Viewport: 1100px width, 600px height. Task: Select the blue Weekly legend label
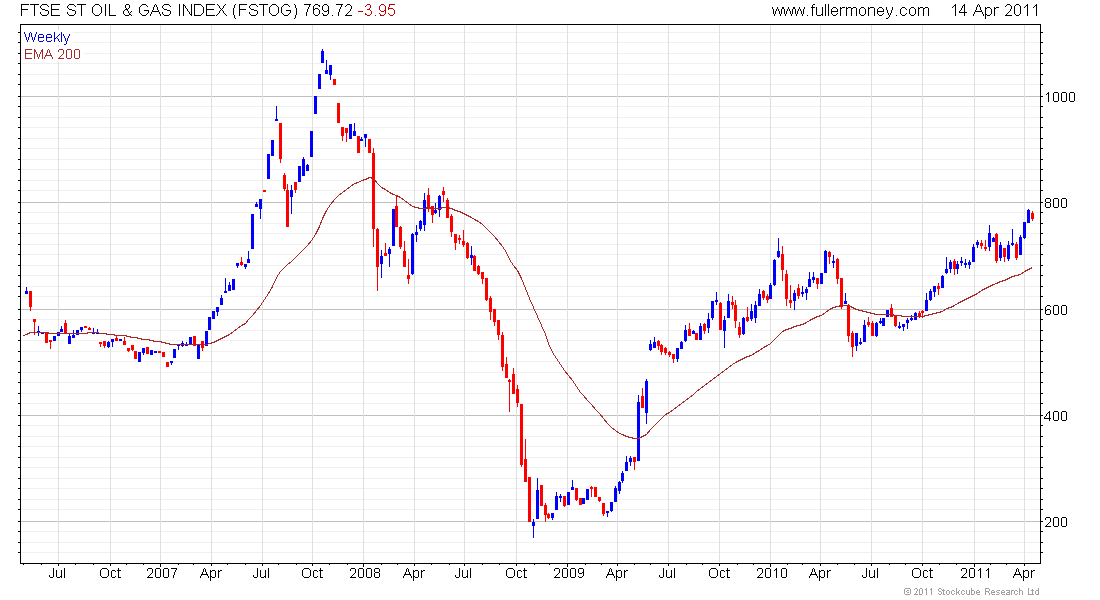click(47, 37)
